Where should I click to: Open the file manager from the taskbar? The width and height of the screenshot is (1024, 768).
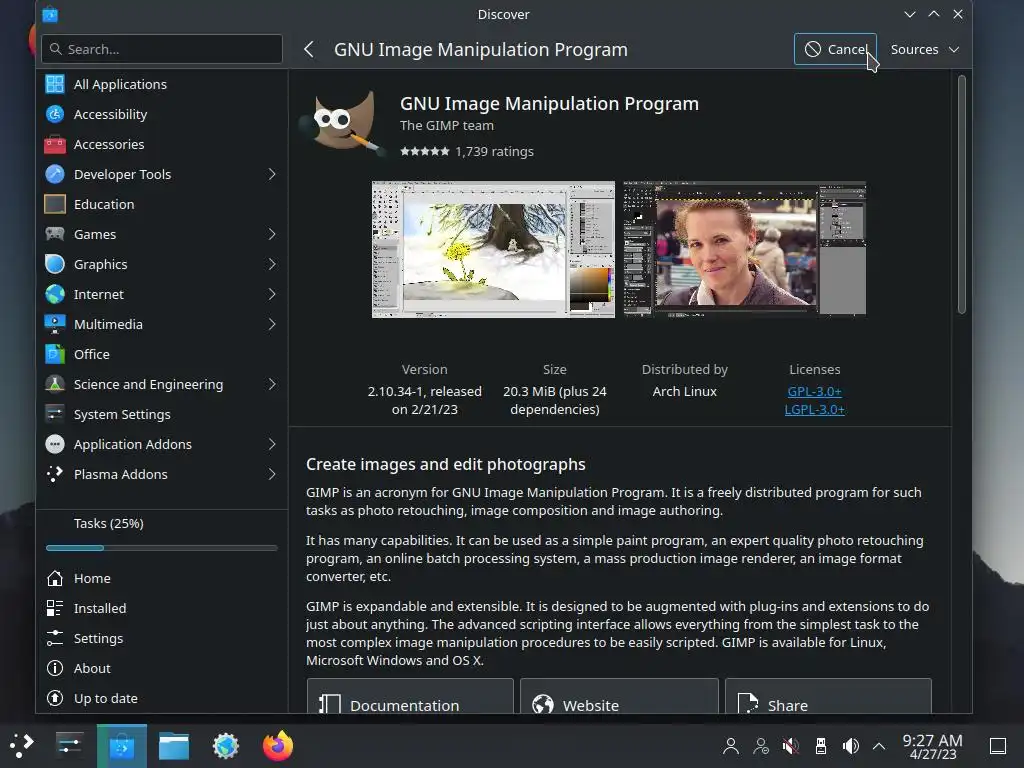tap(174, 746)
